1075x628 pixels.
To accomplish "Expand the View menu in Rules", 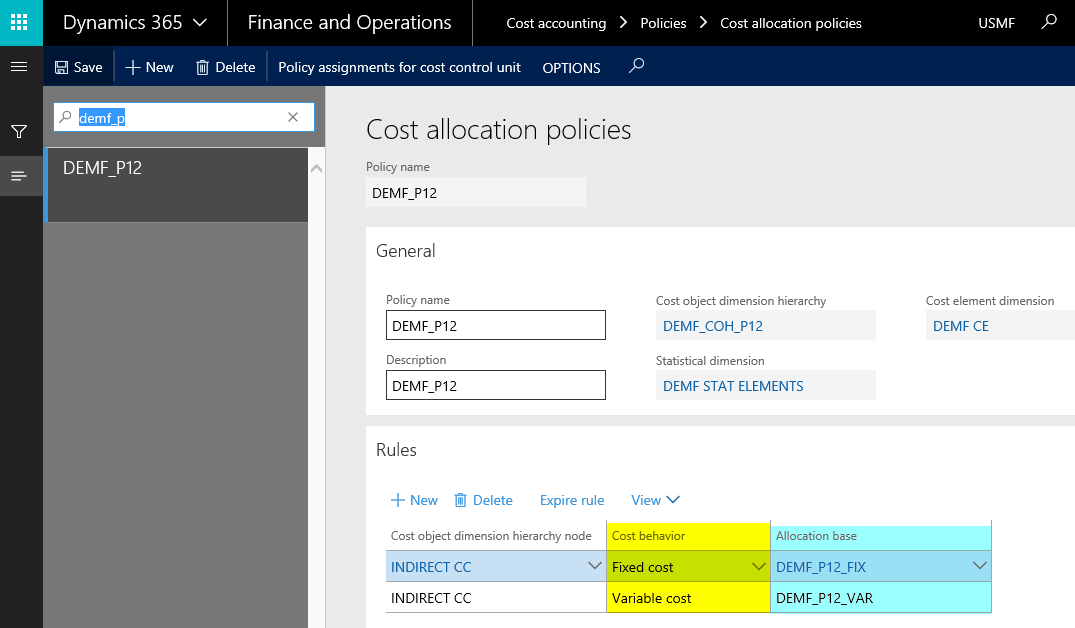I will (655, 500).
